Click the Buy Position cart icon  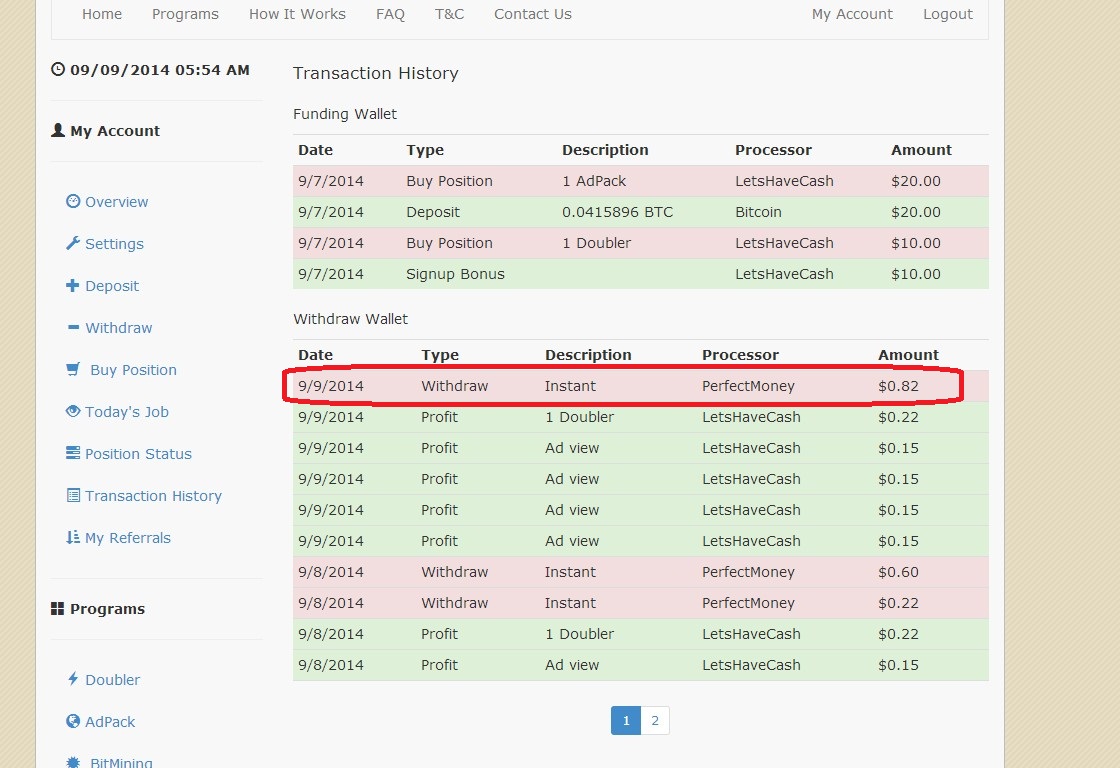[72, 369]
